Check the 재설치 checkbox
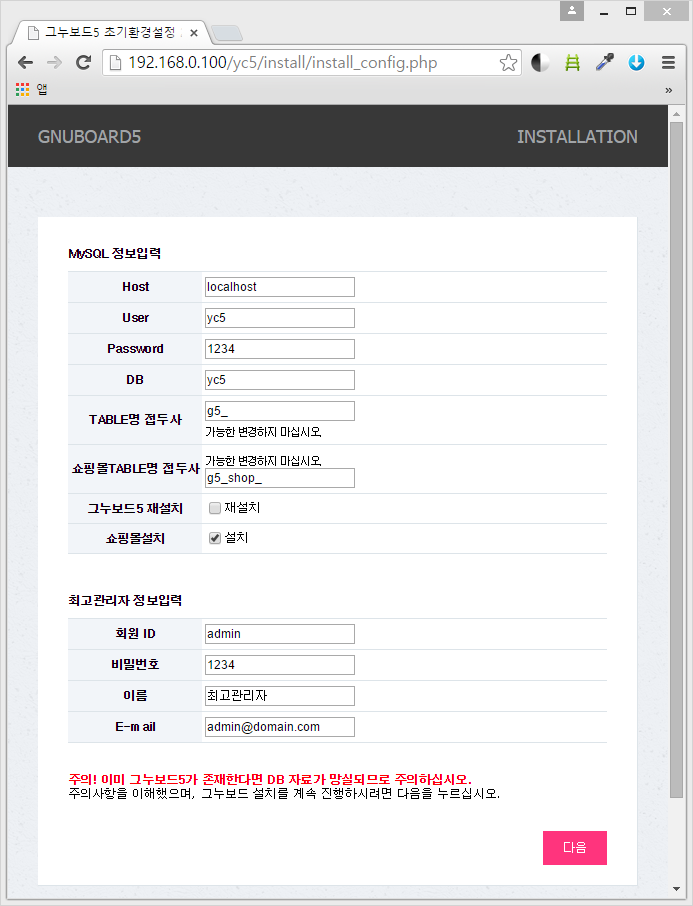 click(x=215, y=508)
